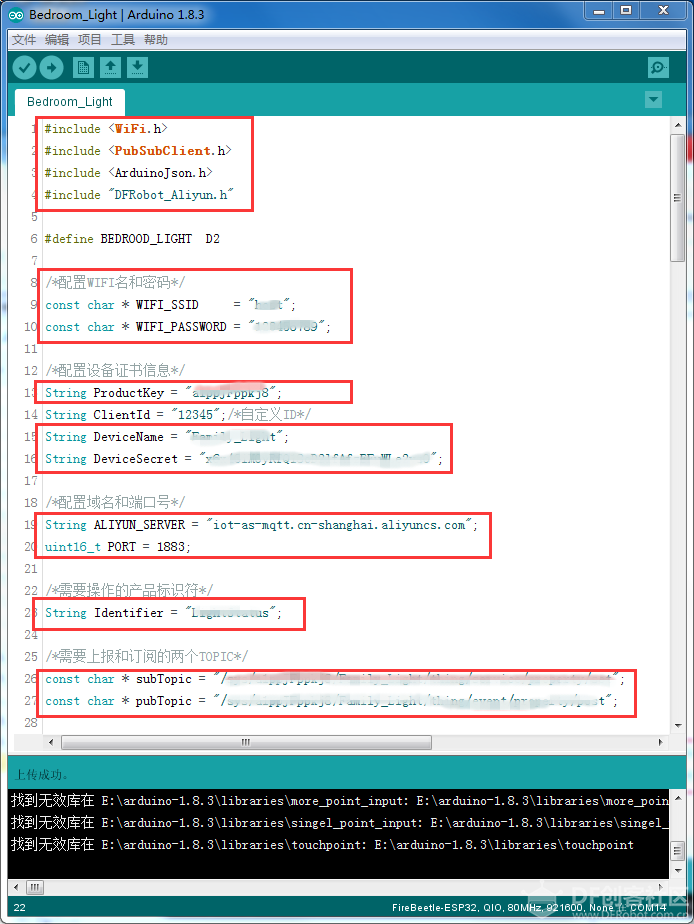Image resolution: width=694 pixels, height=924 pixels.
Task: Click the editor scroll right arrow
Action: pyautogui.click(x=660, y=742)
